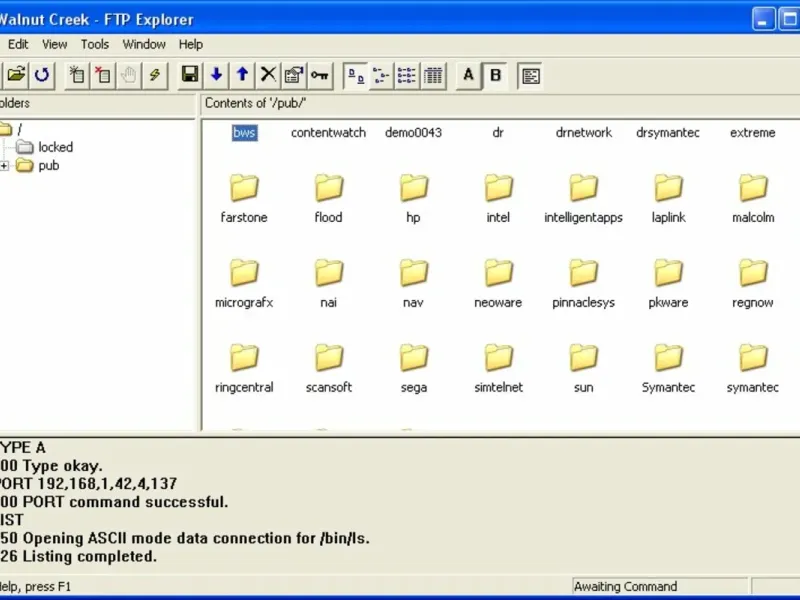Select the root '/' folder in the tree

point(20,129)
